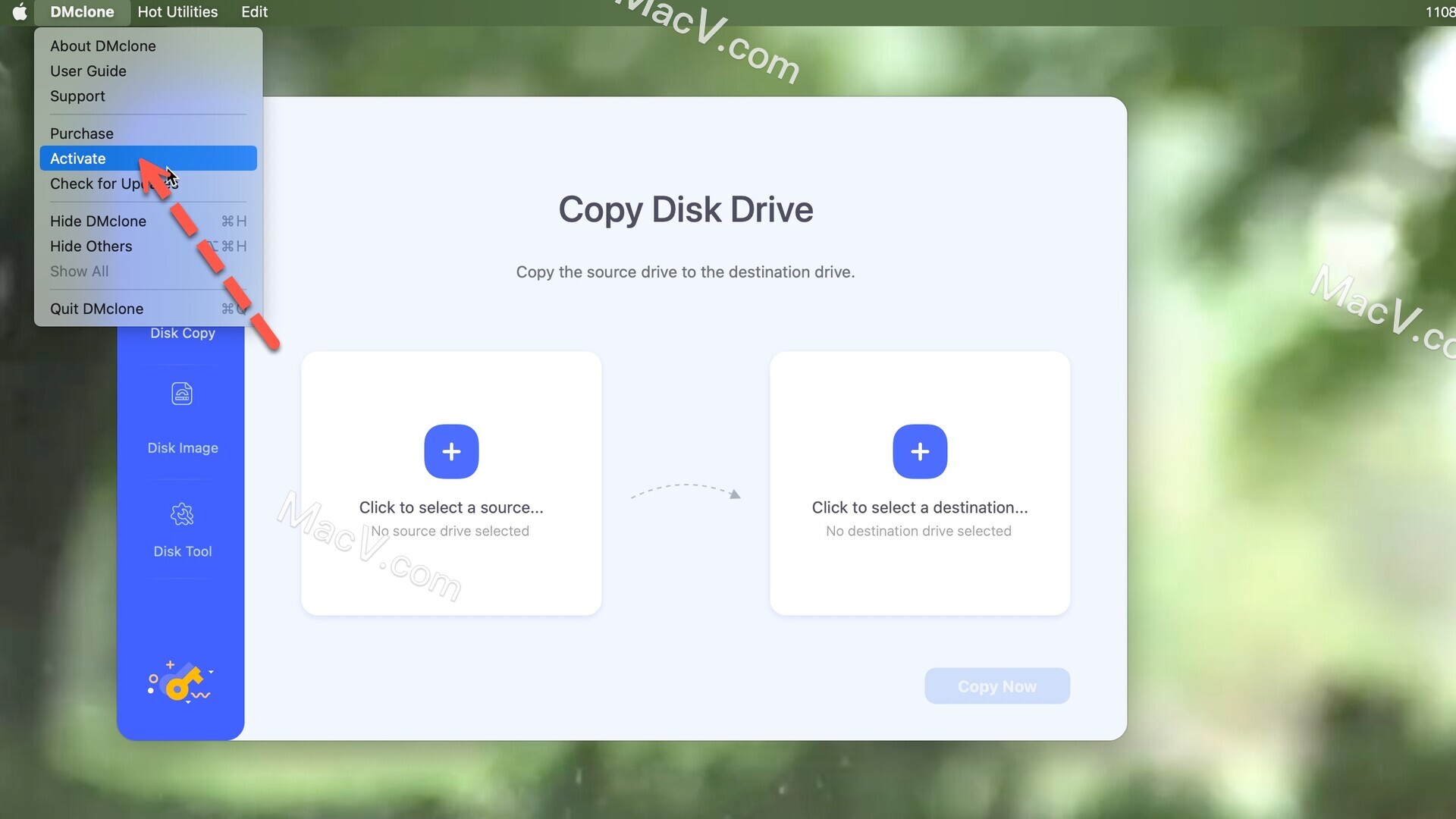Click 'Click to select a destination...' text

(x=920, y=507)
